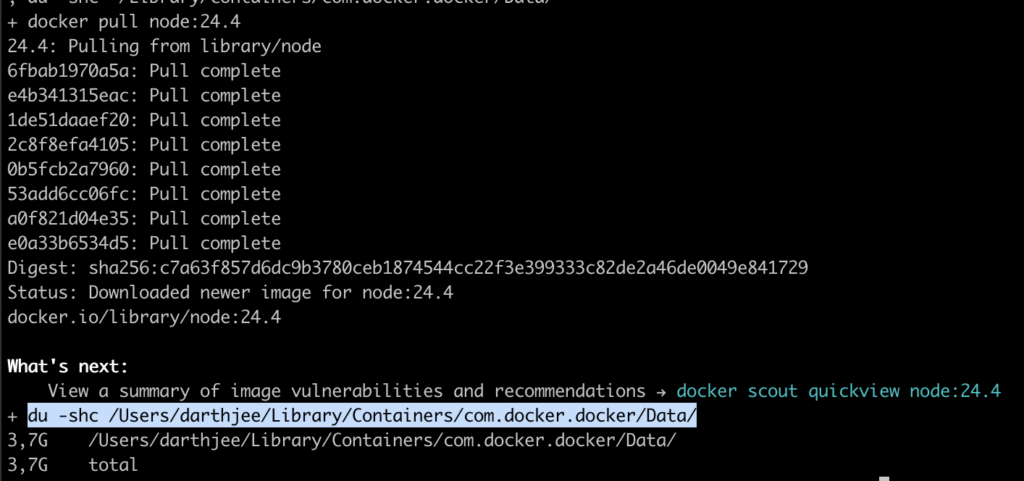
Task: Click the sha256 digest hash line
Action: (x=407, y=268)
